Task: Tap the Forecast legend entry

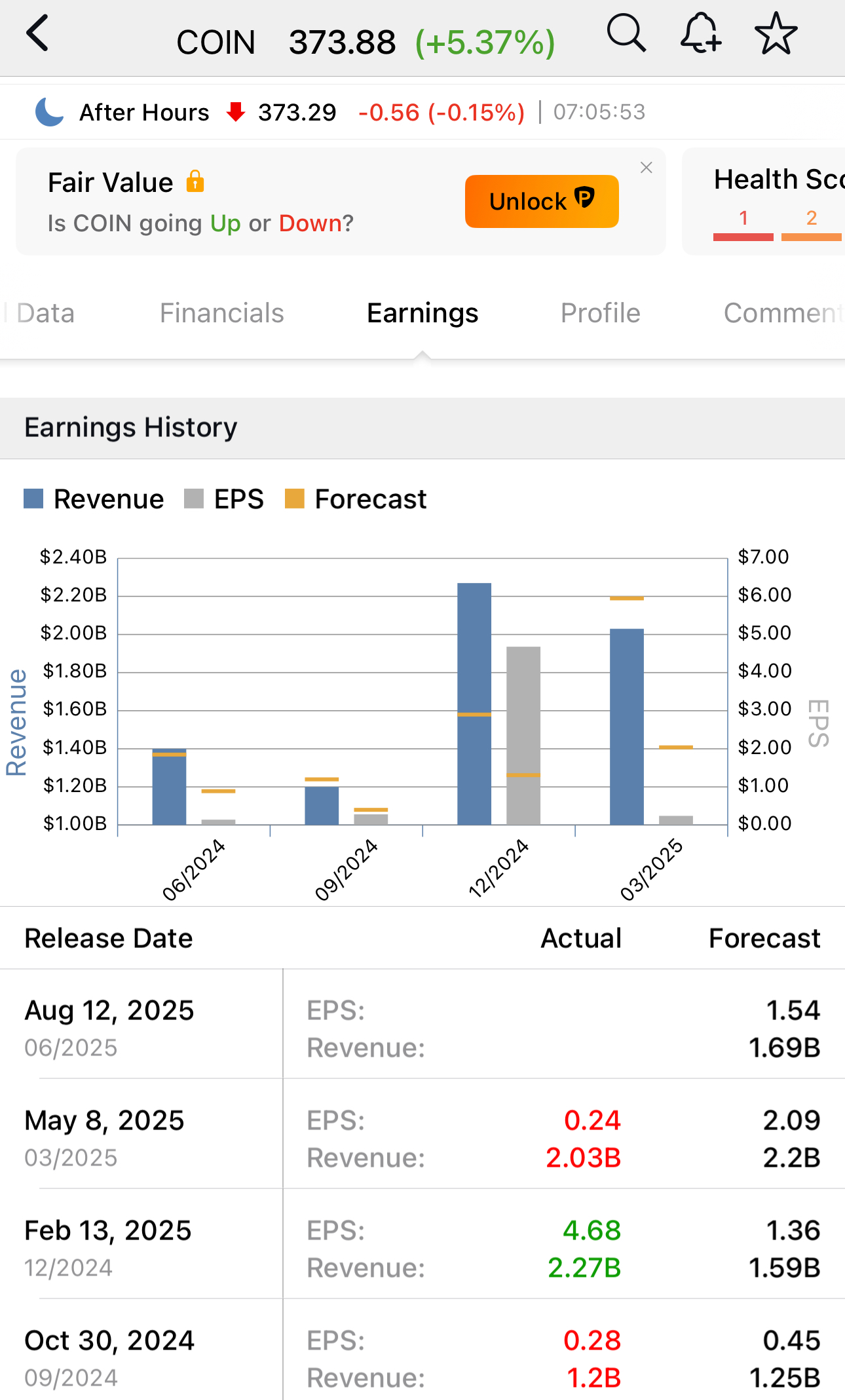Action: [356, 499]
